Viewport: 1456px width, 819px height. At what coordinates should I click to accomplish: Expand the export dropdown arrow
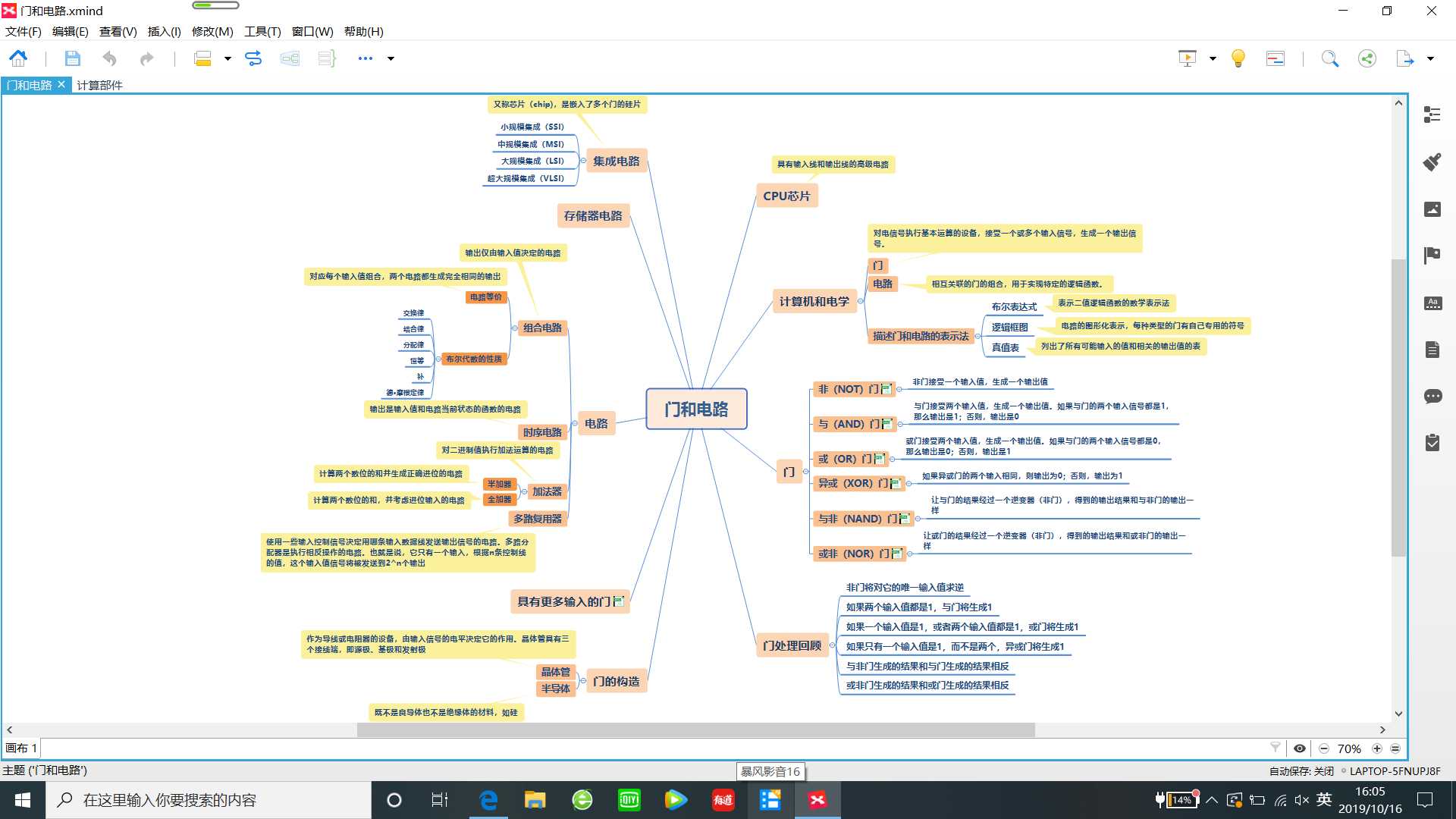[x=1430, y=58]
